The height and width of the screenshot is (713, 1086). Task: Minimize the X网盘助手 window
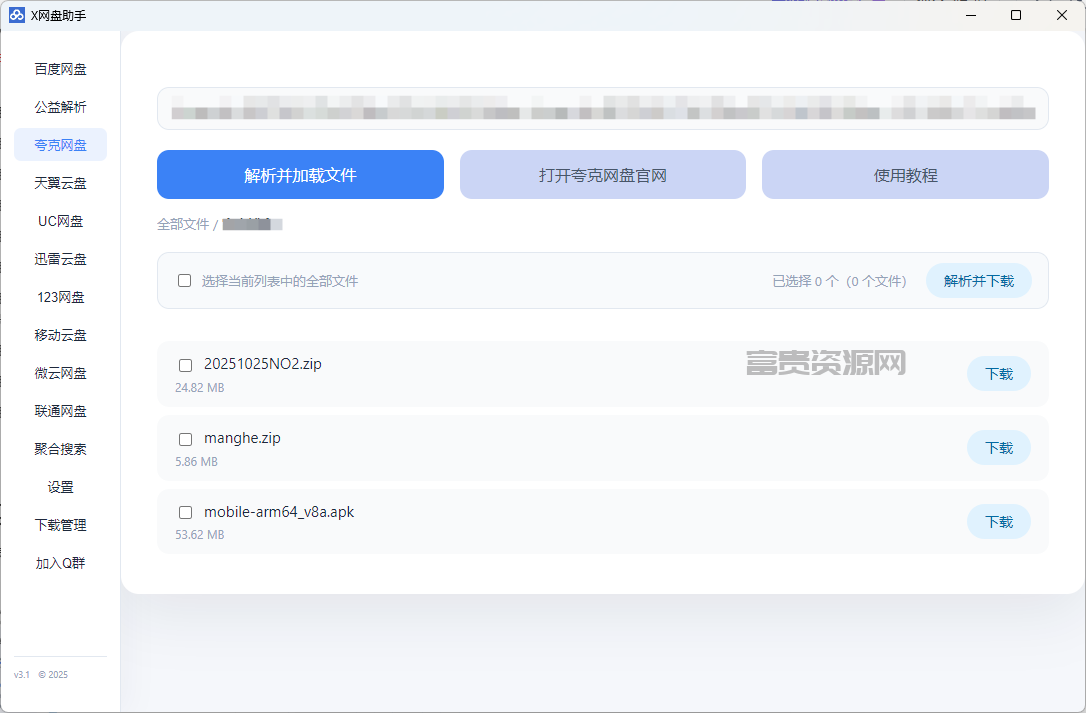(x=971, y=15)
